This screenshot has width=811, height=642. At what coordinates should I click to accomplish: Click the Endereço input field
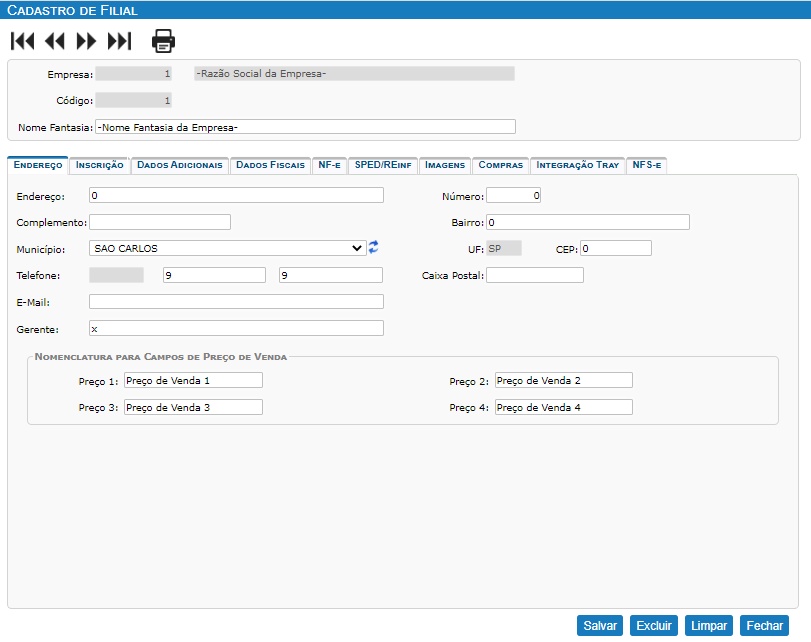[236, 195]
